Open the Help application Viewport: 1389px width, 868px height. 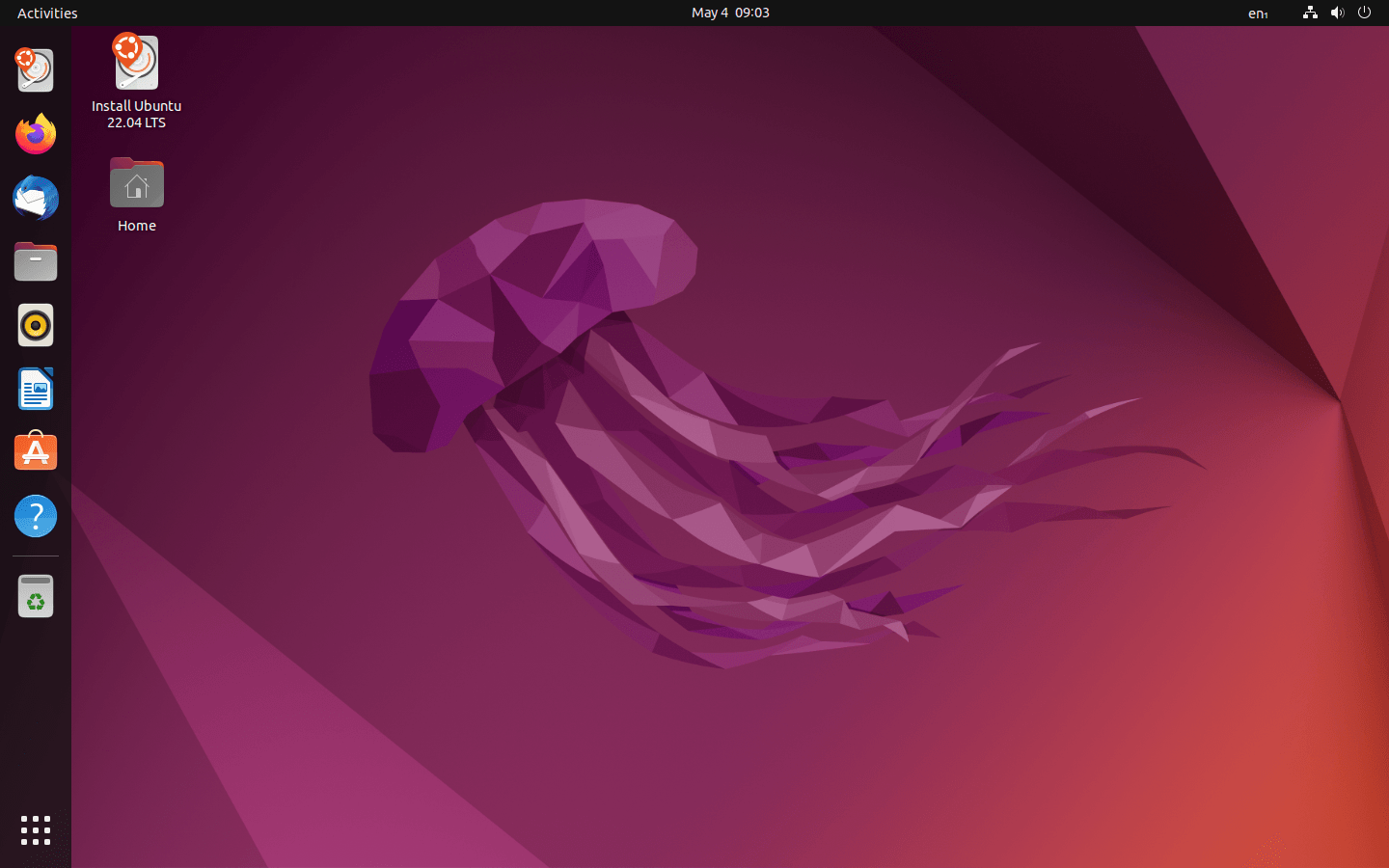click(x=36, y=516)
